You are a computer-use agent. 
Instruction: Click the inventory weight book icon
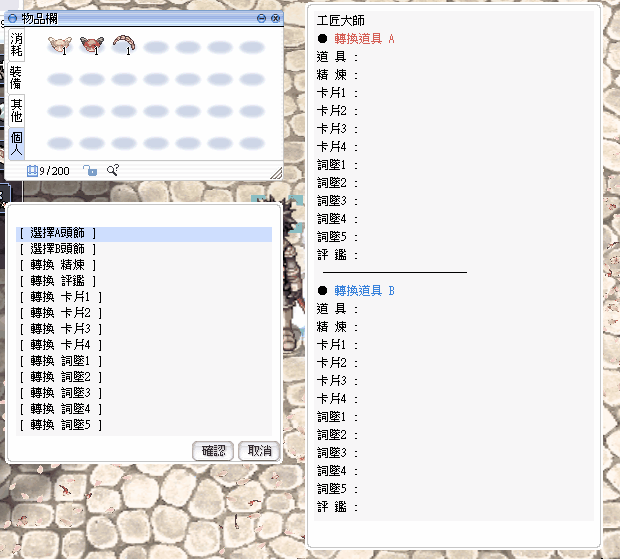pos(32,171)
